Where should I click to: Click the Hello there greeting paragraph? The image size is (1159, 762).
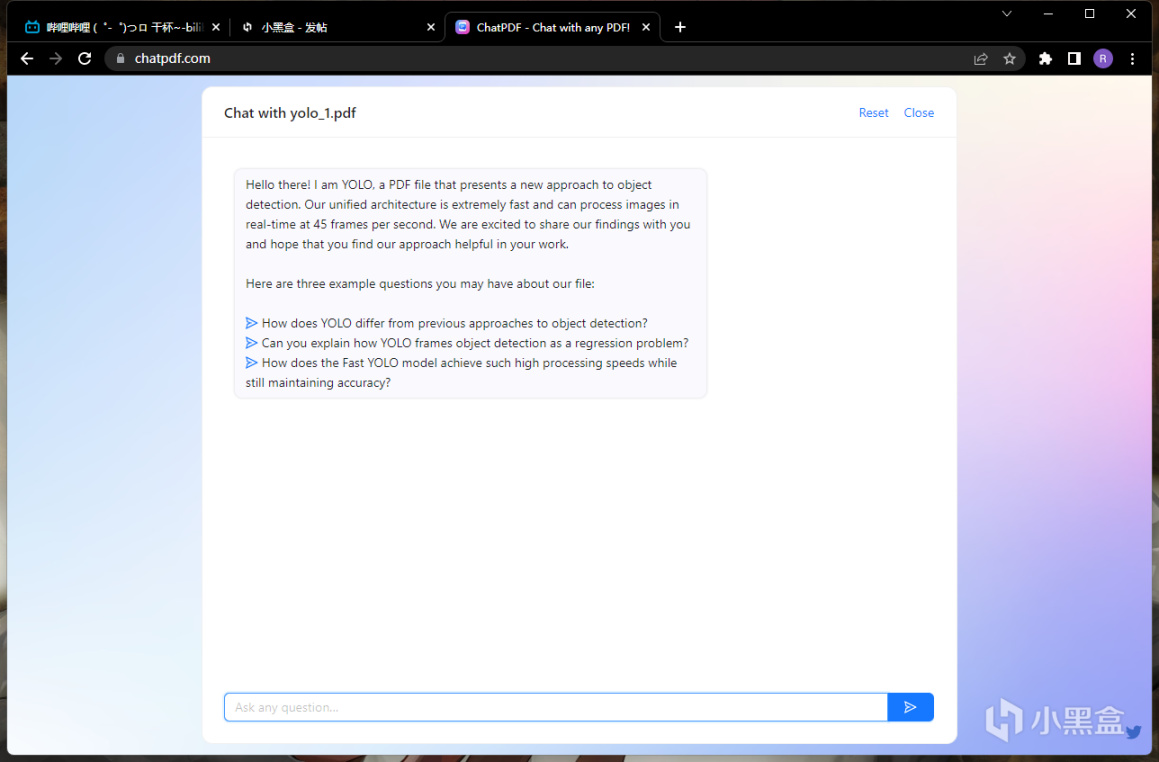coord(468,214)
